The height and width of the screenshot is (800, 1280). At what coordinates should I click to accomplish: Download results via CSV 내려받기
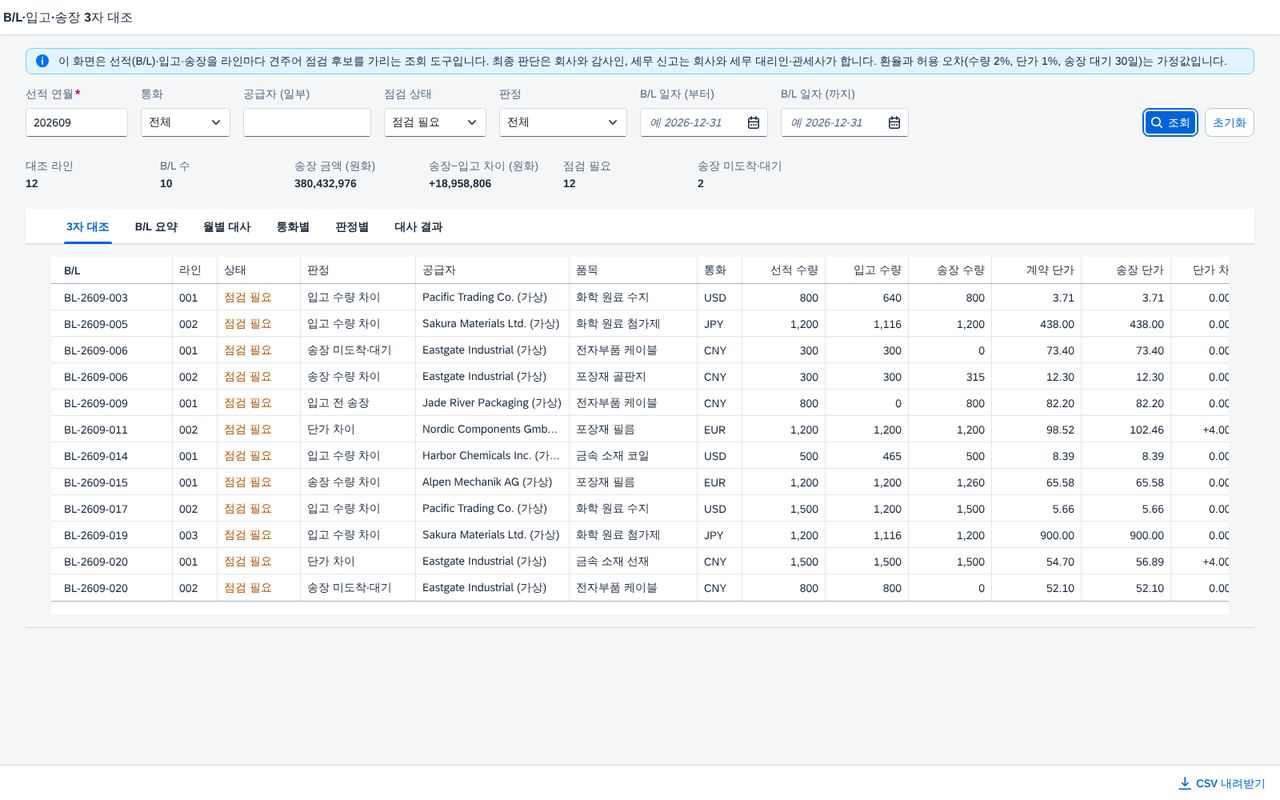(x=1221, y=783)
